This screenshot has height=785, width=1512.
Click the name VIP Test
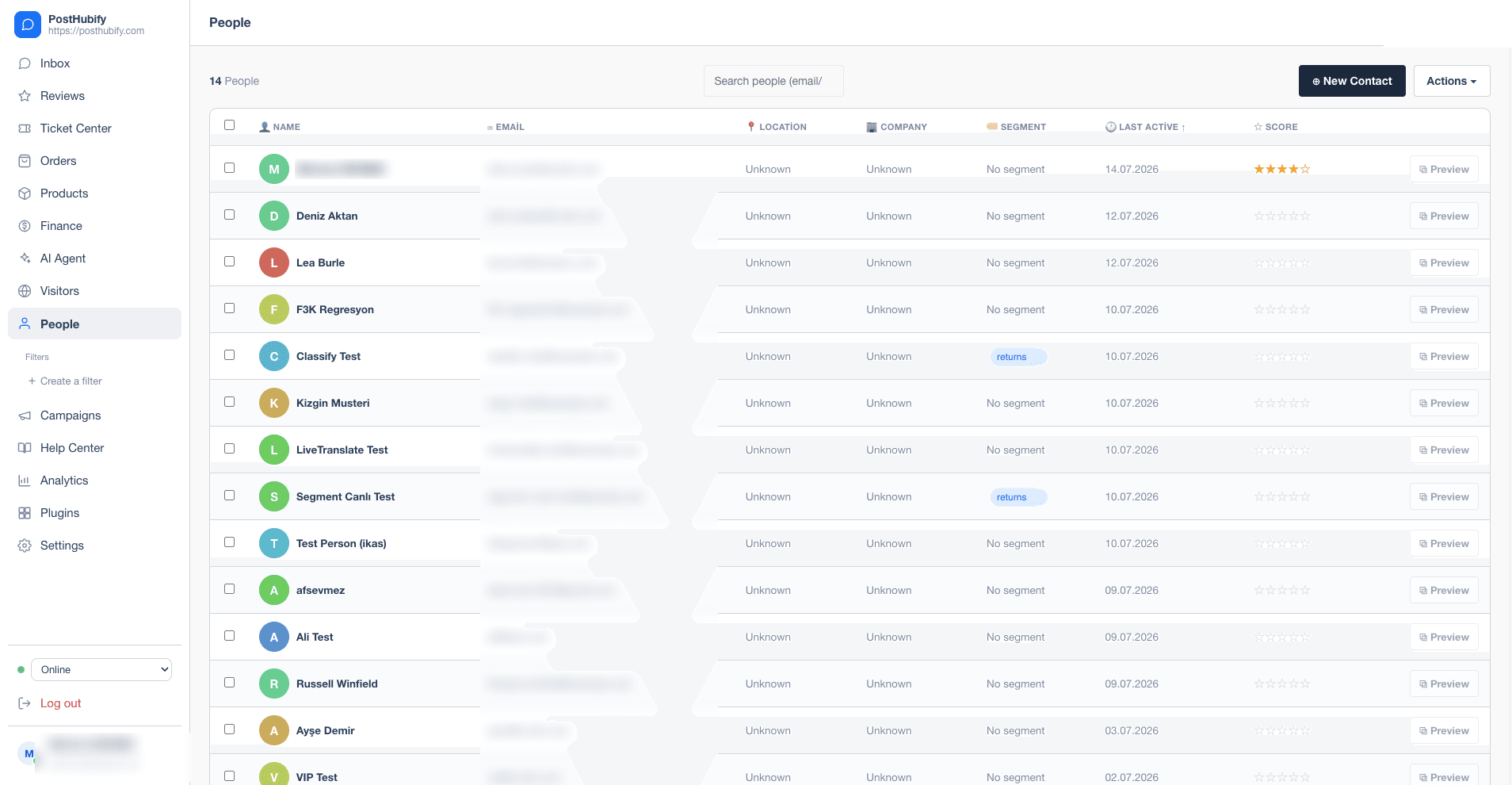point(317,777)
